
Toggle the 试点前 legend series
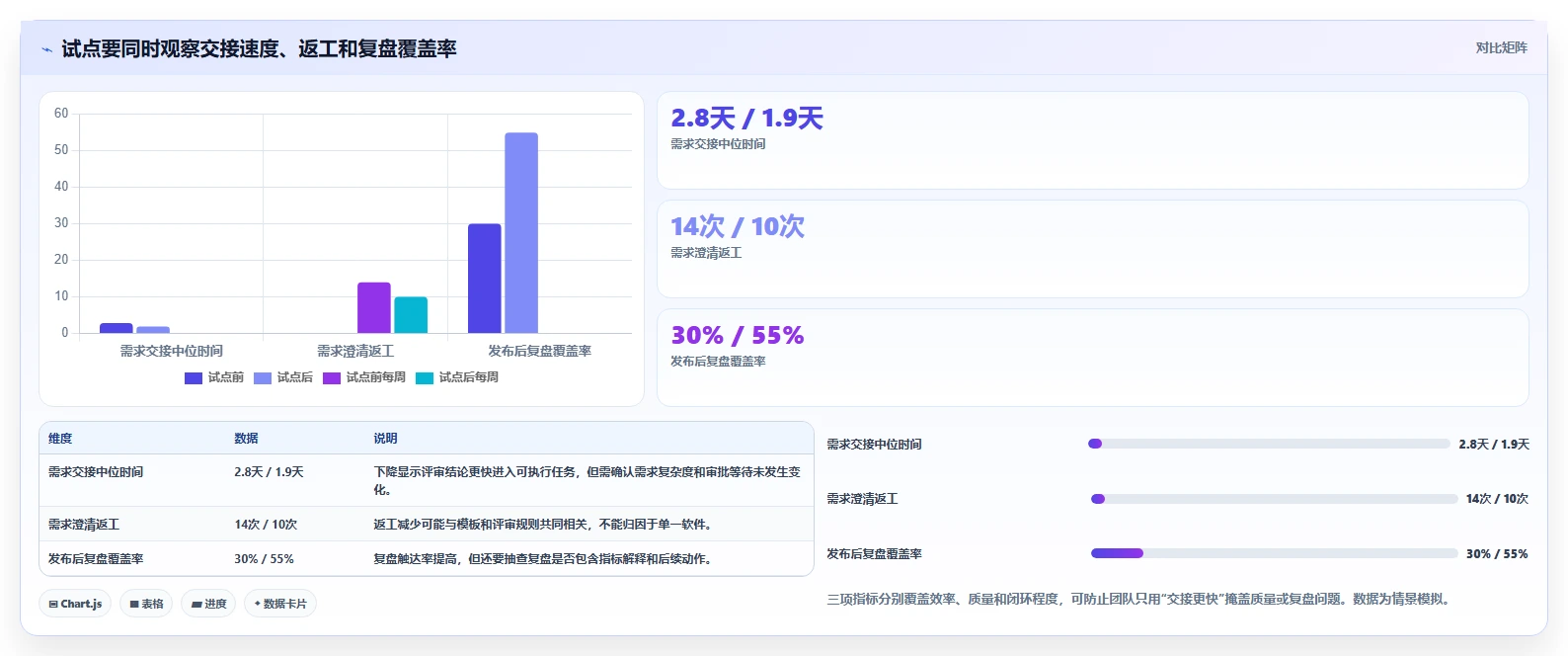[214, 377]
